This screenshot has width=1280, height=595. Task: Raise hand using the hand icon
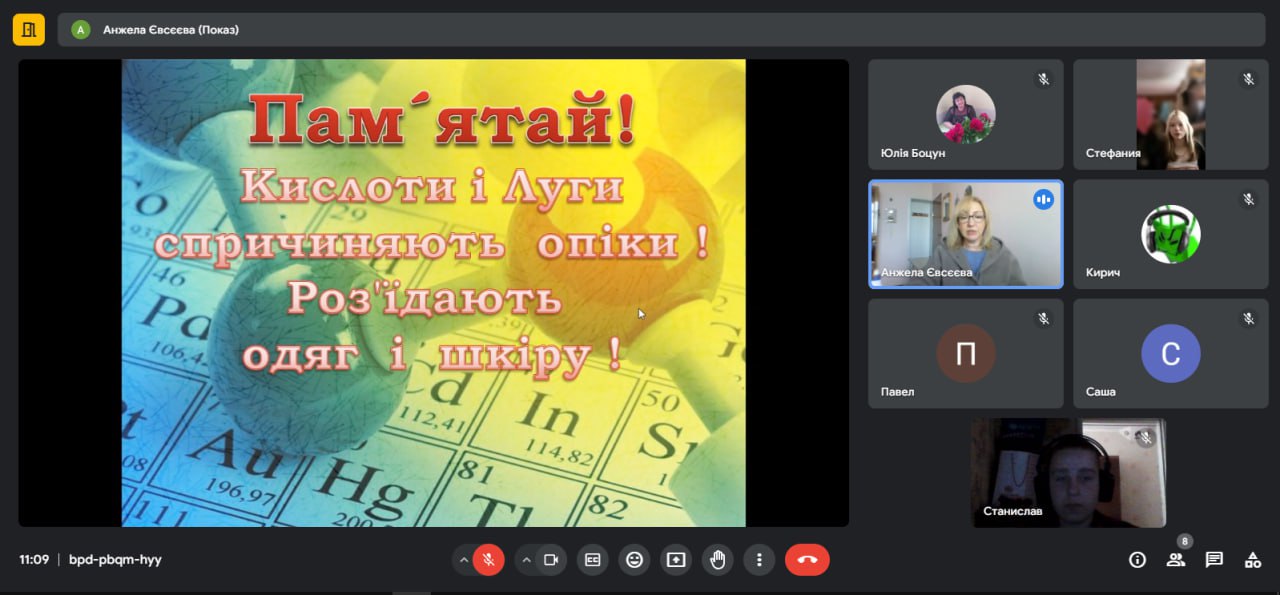pos(717,560)
